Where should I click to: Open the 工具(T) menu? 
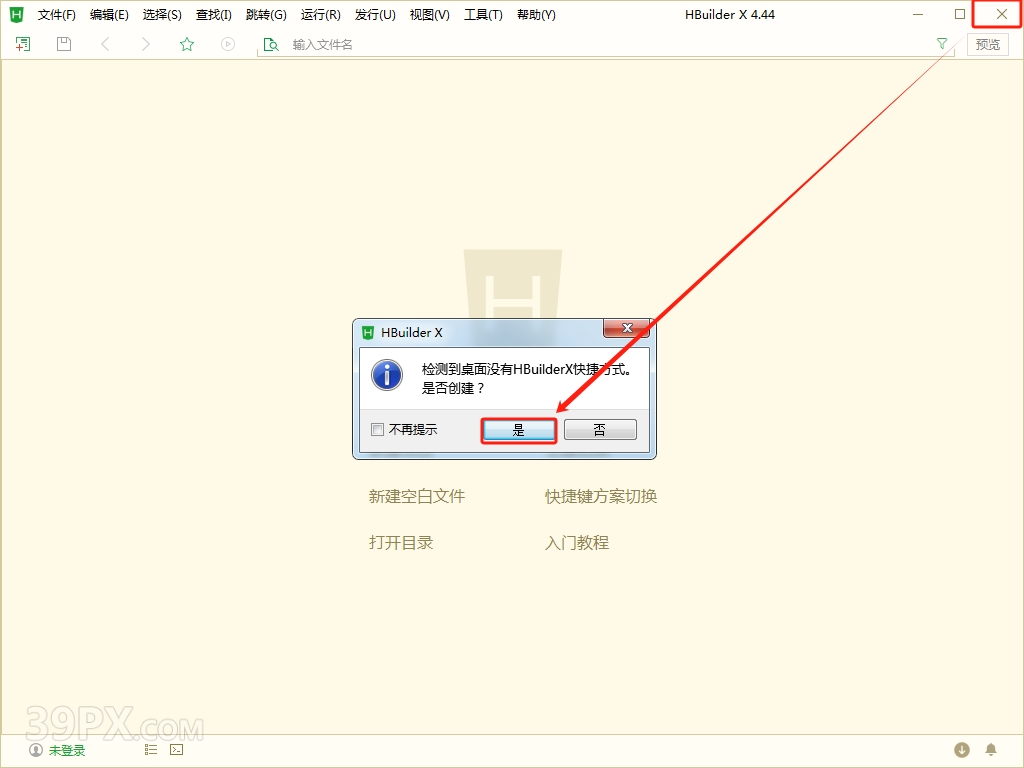pyautogui.click(x=483, y=14)
